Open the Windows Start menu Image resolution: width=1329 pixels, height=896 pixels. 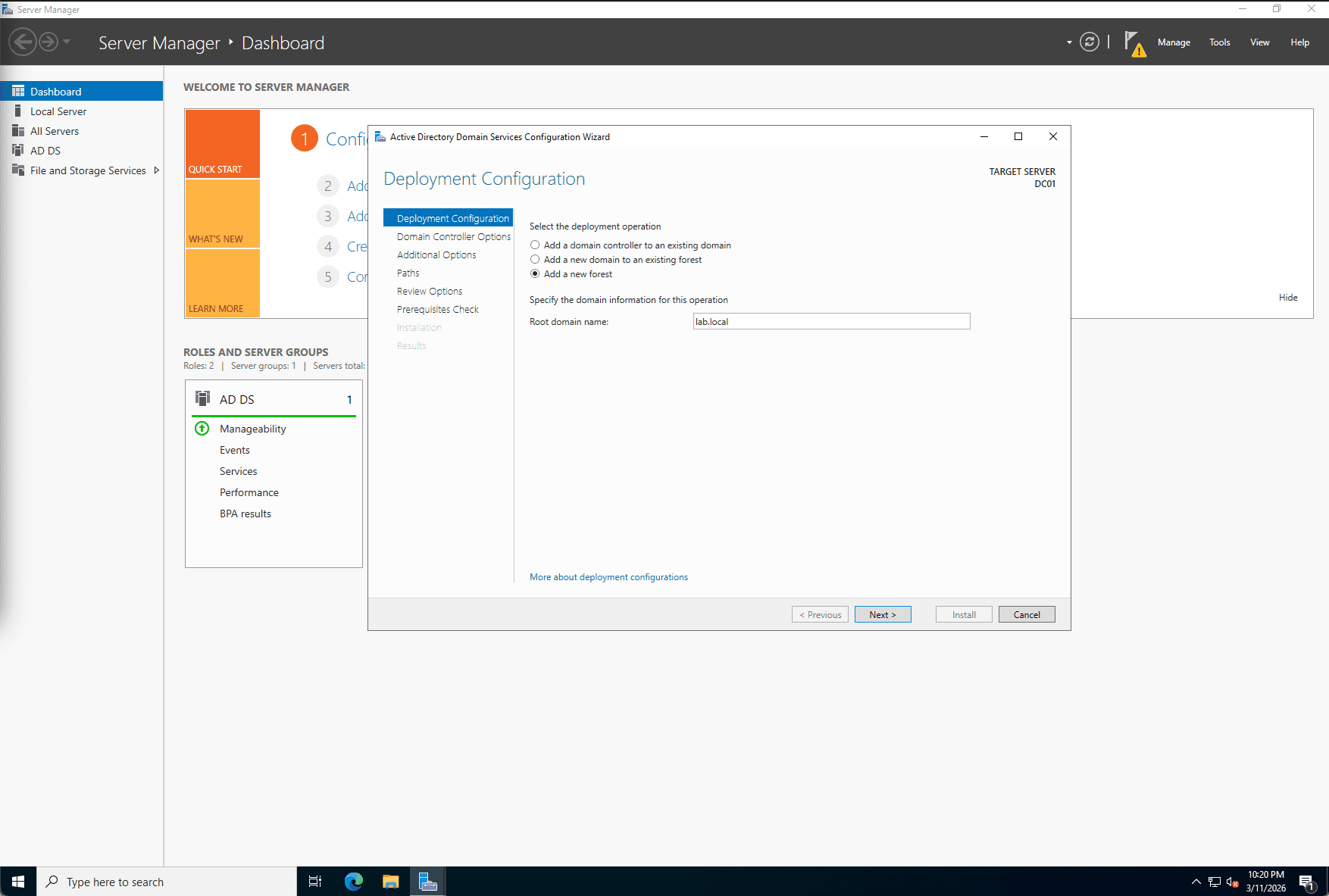coord(18,882)
